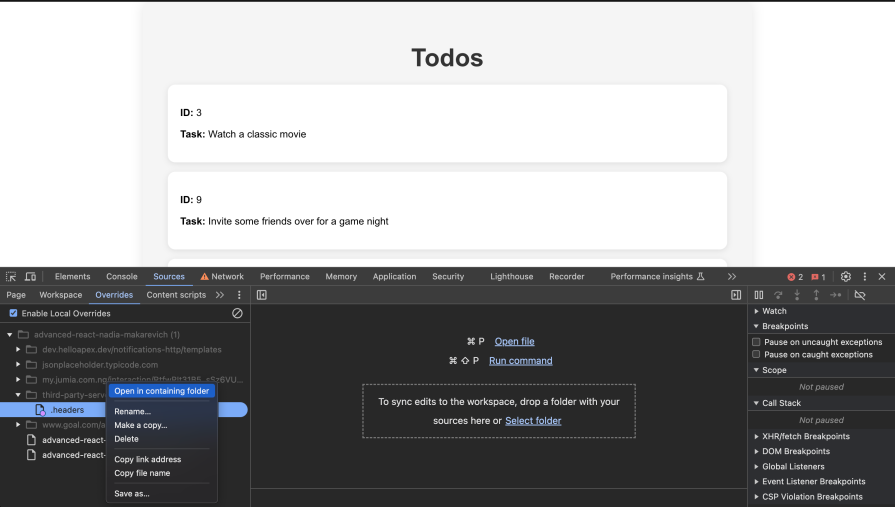Expand XHR/fetch Breakpoints section
895x507 pixels.
point(756,436)
